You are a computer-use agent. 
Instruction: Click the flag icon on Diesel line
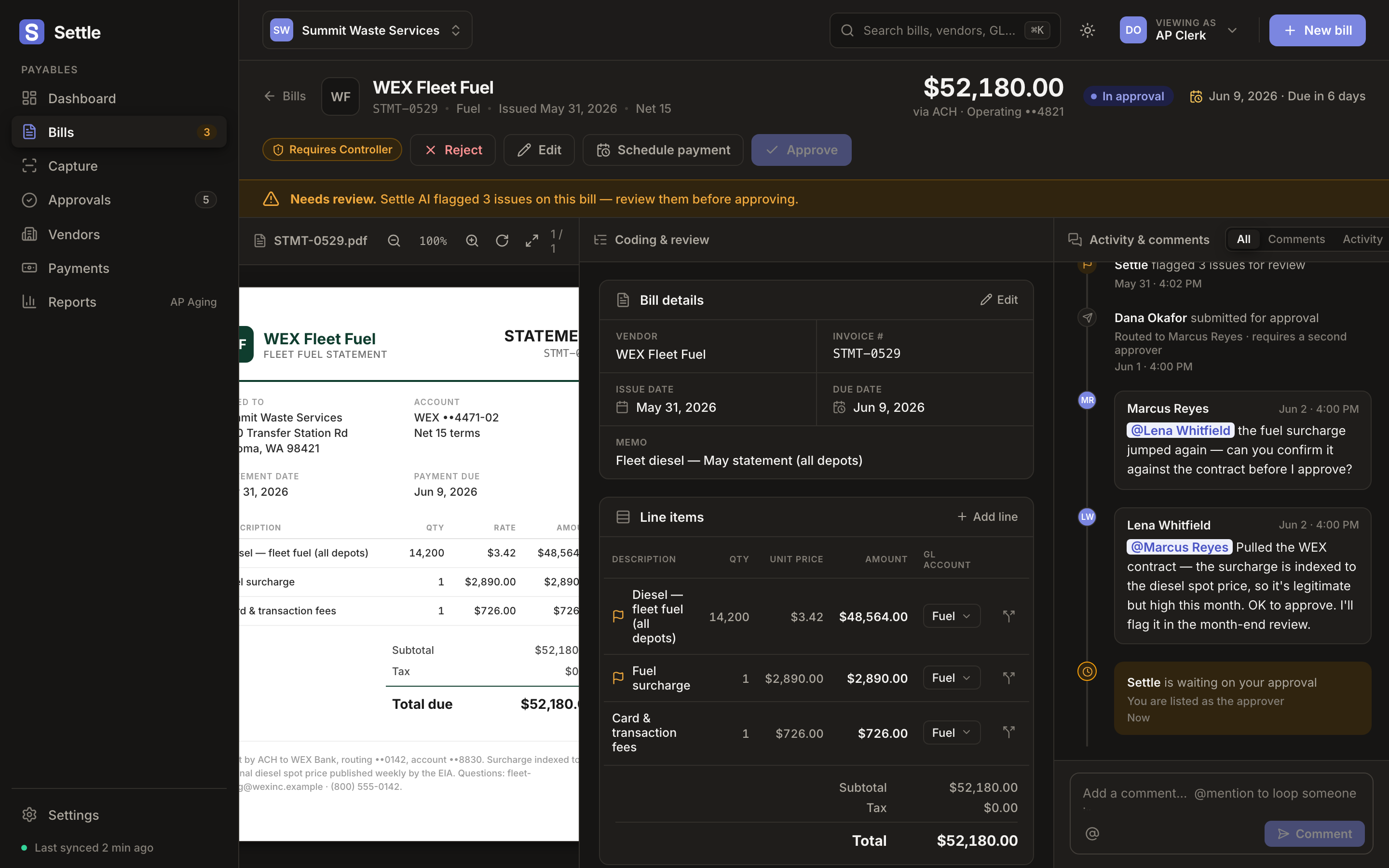[618, 616]
